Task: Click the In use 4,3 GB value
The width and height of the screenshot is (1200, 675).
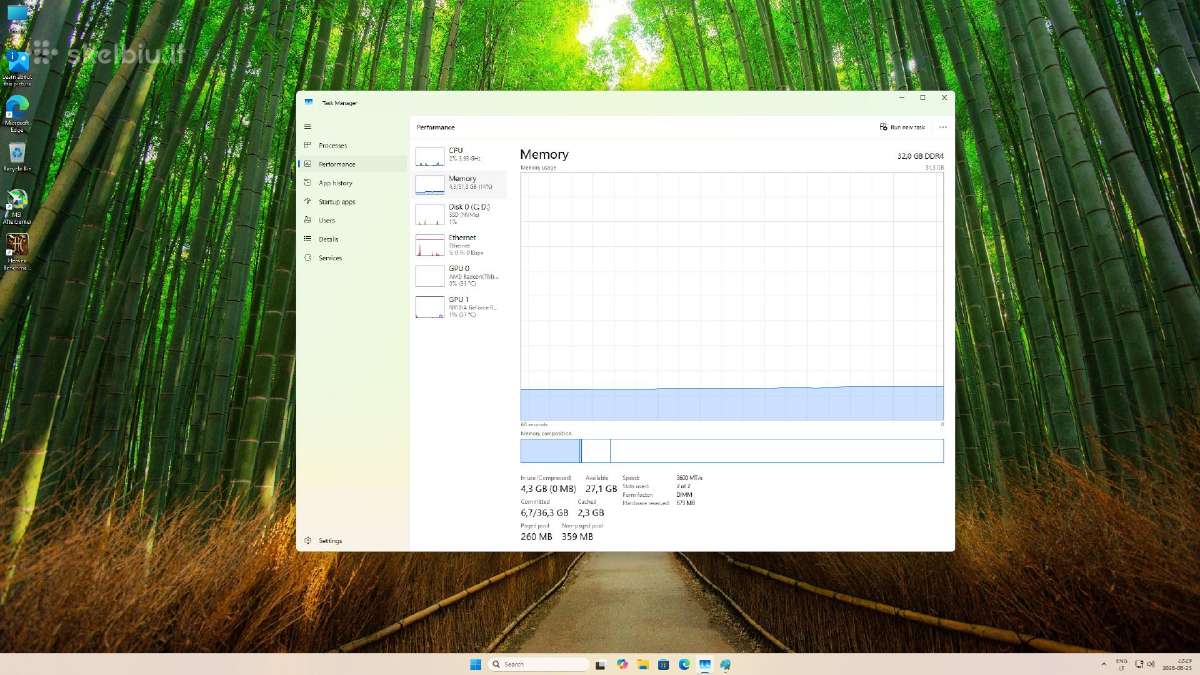Action: pyautogui.click(x=548, y=489)
